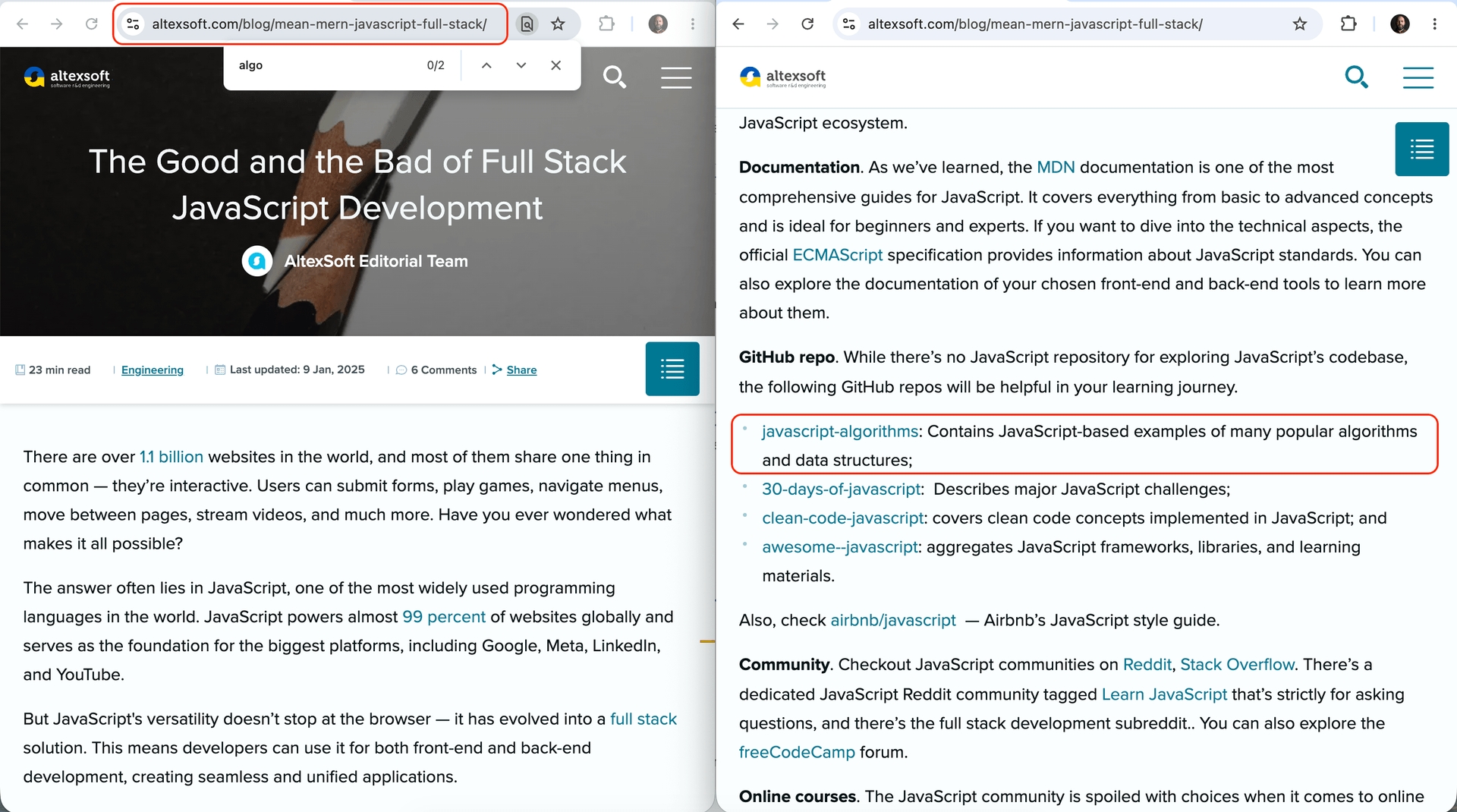Viewport: 1457px width, 812px height.
Task: Open the Reddit community link
Action: pos(1147,665)
